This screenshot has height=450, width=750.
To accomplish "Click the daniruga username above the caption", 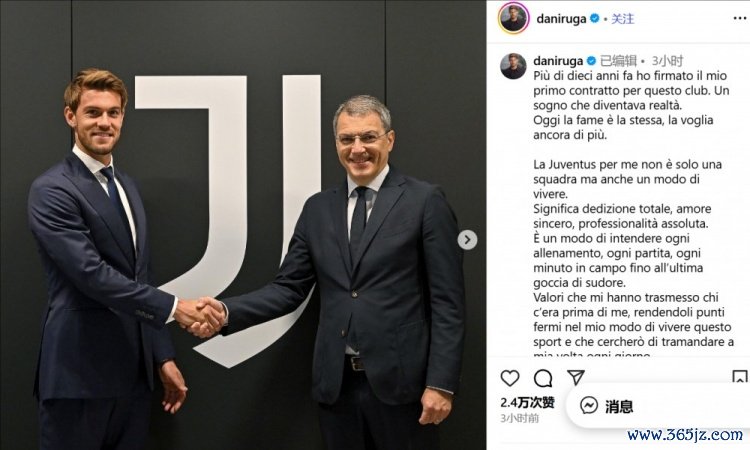I will click(x=558, y=61).
